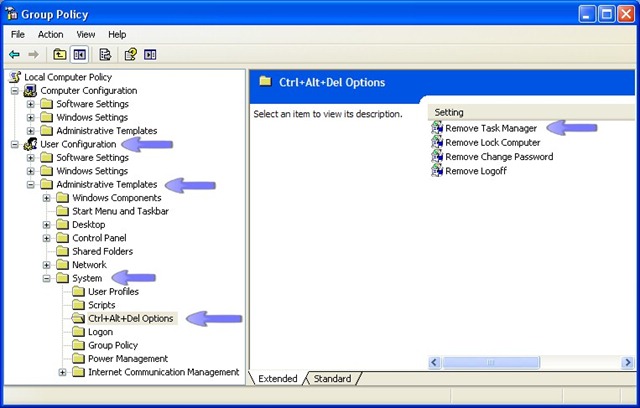Viewport: 640px width, 408px height.
Task: Switch to the Extended tab
Action: [x=278, y=379]
